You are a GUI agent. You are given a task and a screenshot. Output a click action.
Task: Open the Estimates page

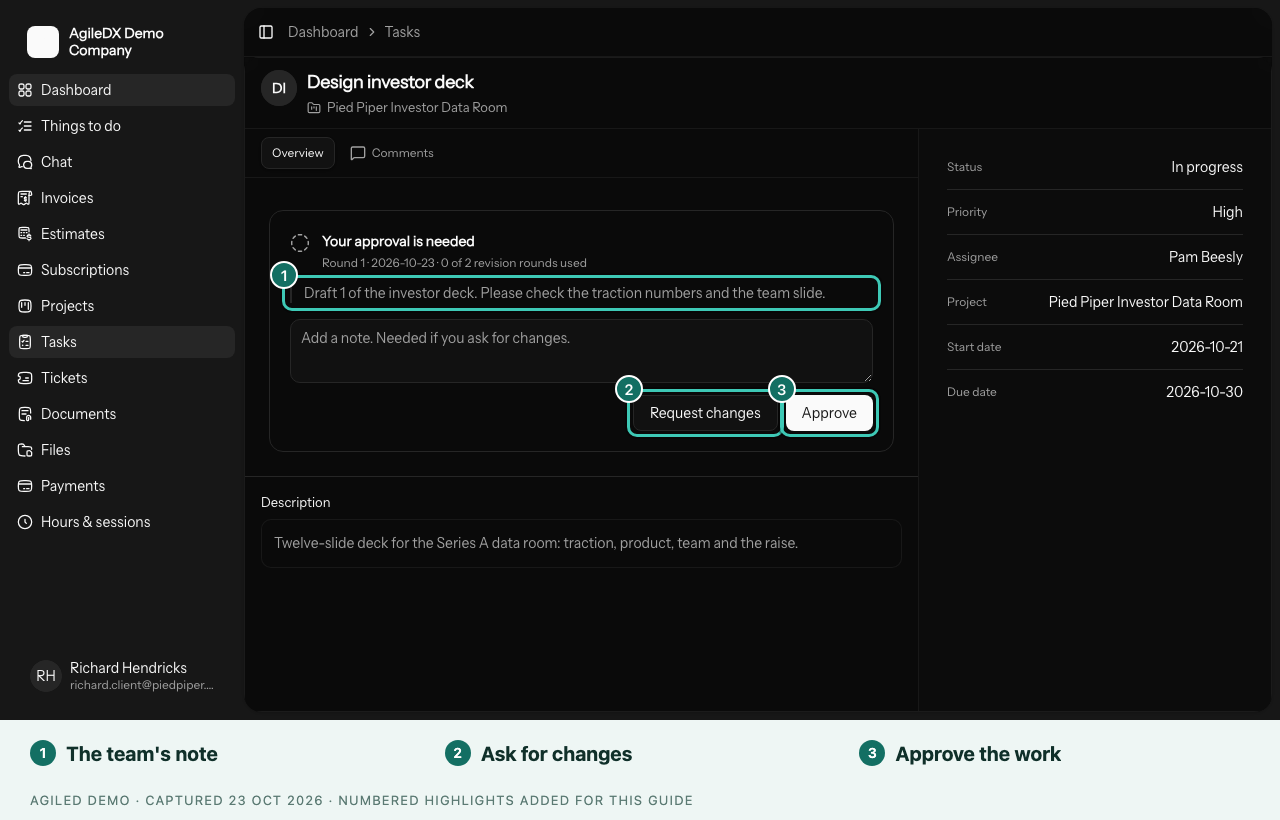pos(122,234)
